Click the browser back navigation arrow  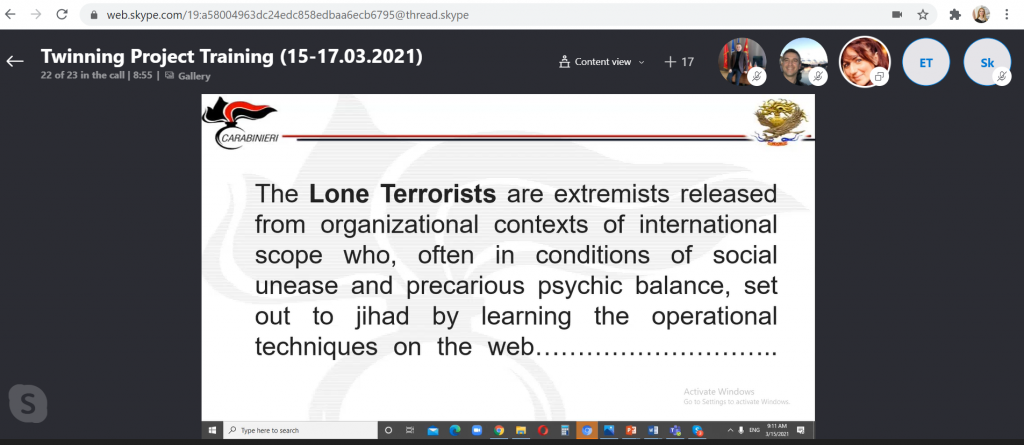[11, 15]
